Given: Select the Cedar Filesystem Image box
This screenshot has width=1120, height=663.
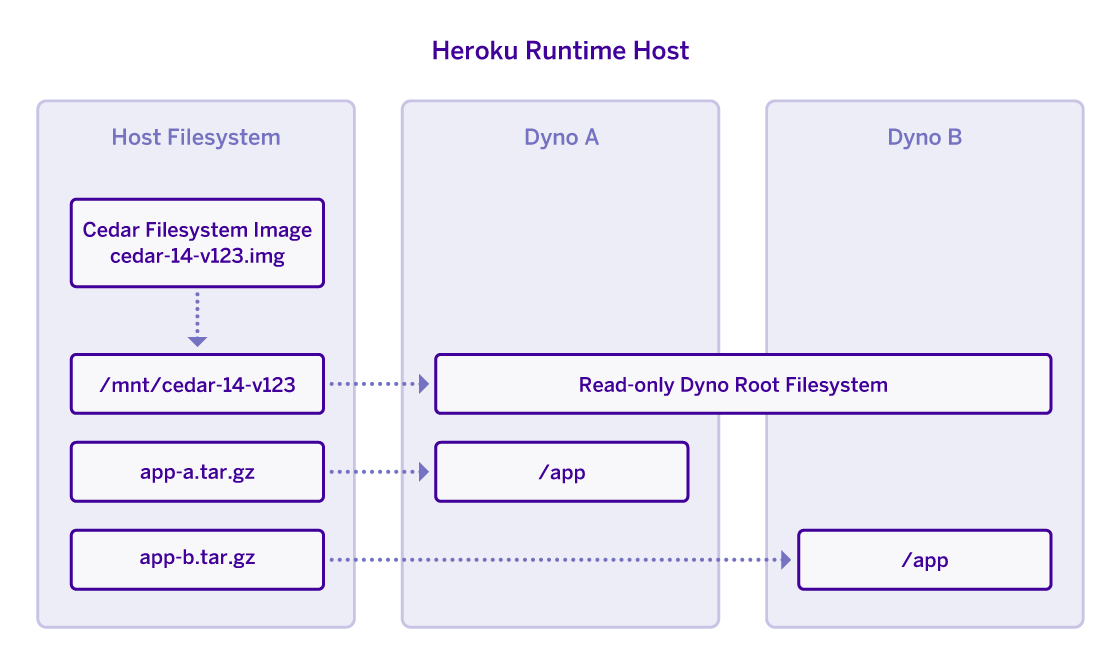Looking at the screenshot, I should [196, 242].
